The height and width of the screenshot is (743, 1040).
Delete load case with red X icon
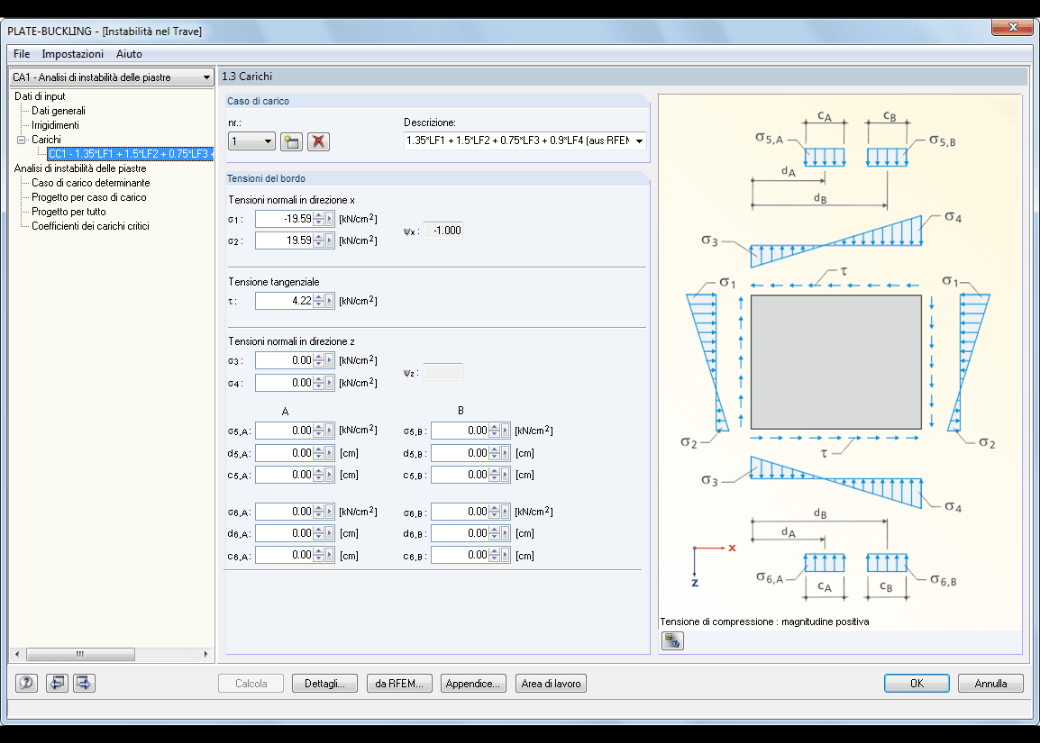(318, 141)
